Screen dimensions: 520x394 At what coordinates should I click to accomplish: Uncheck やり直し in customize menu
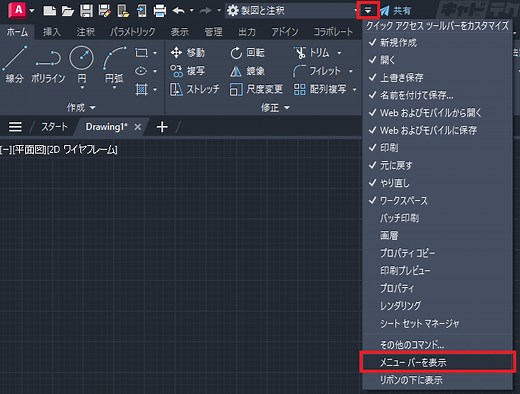click(x=437, y=183)
